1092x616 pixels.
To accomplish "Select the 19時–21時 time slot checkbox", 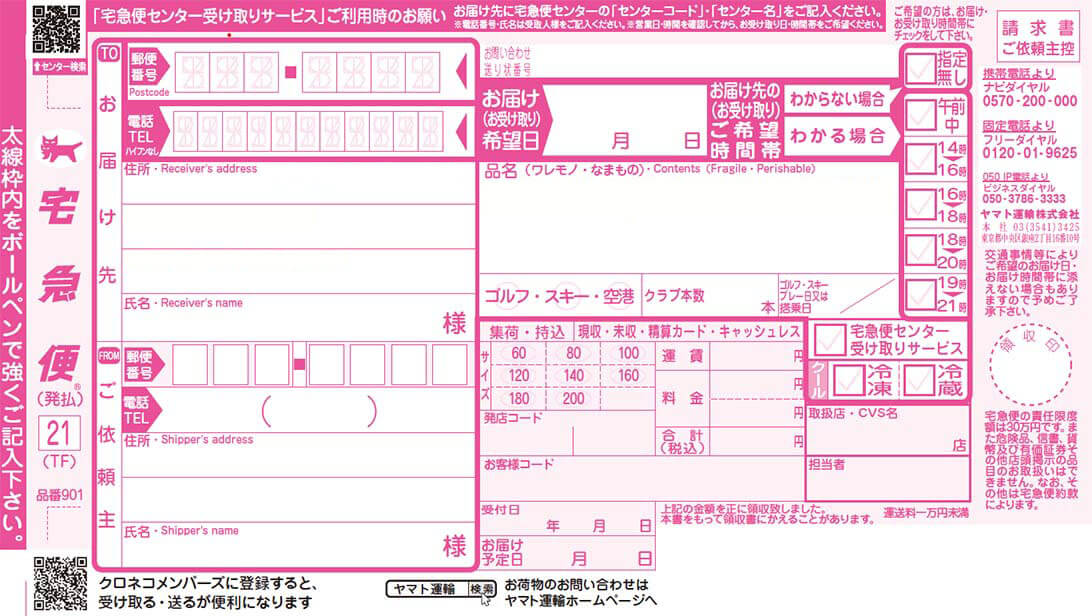I will (x=920, y=294).
